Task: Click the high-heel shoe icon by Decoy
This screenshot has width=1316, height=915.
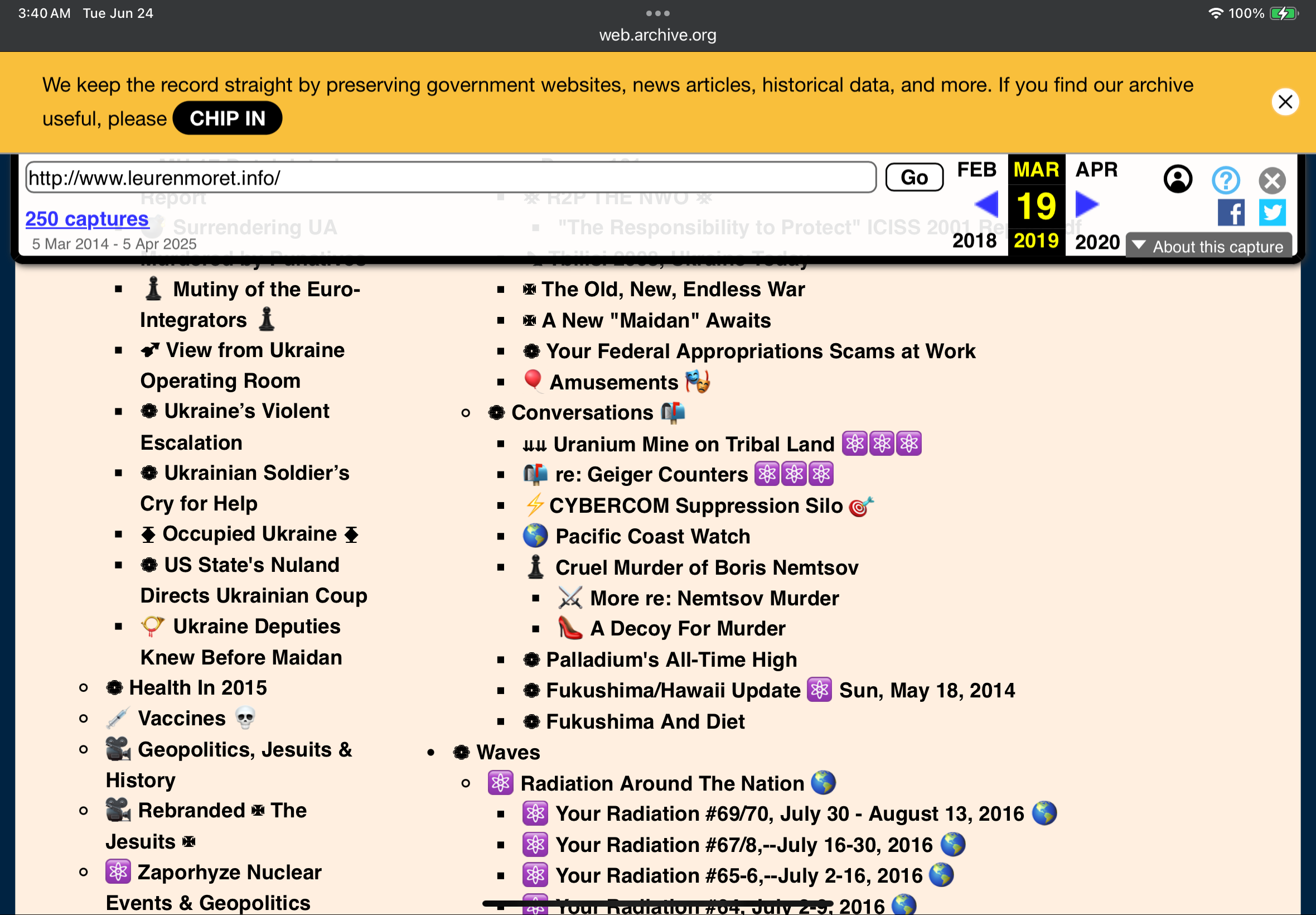Action: [570, 628]
